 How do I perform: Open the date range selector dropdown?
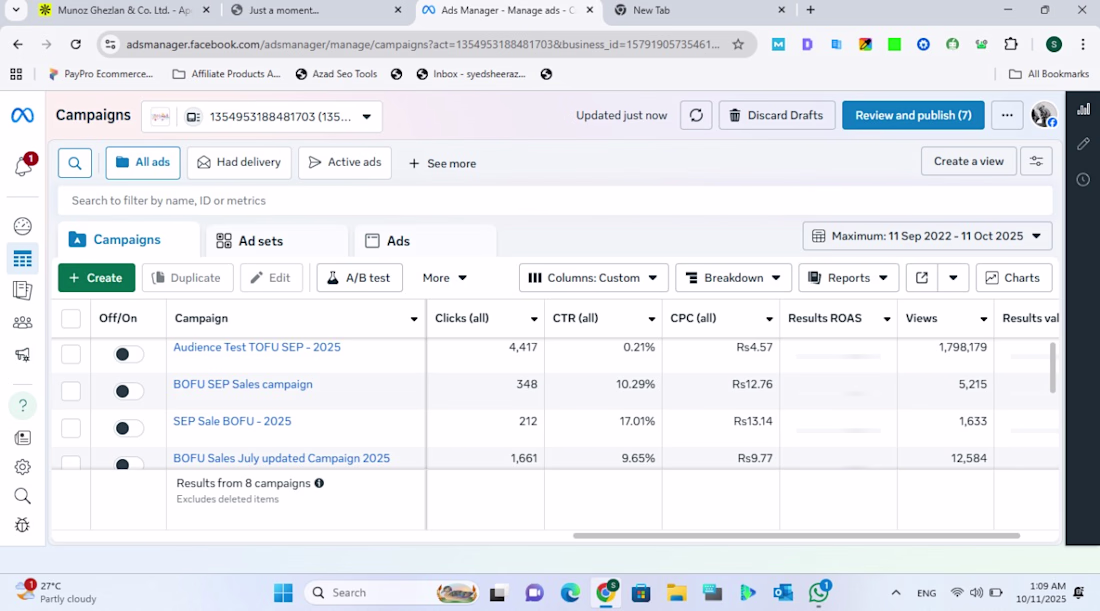(x=927, y=236)
